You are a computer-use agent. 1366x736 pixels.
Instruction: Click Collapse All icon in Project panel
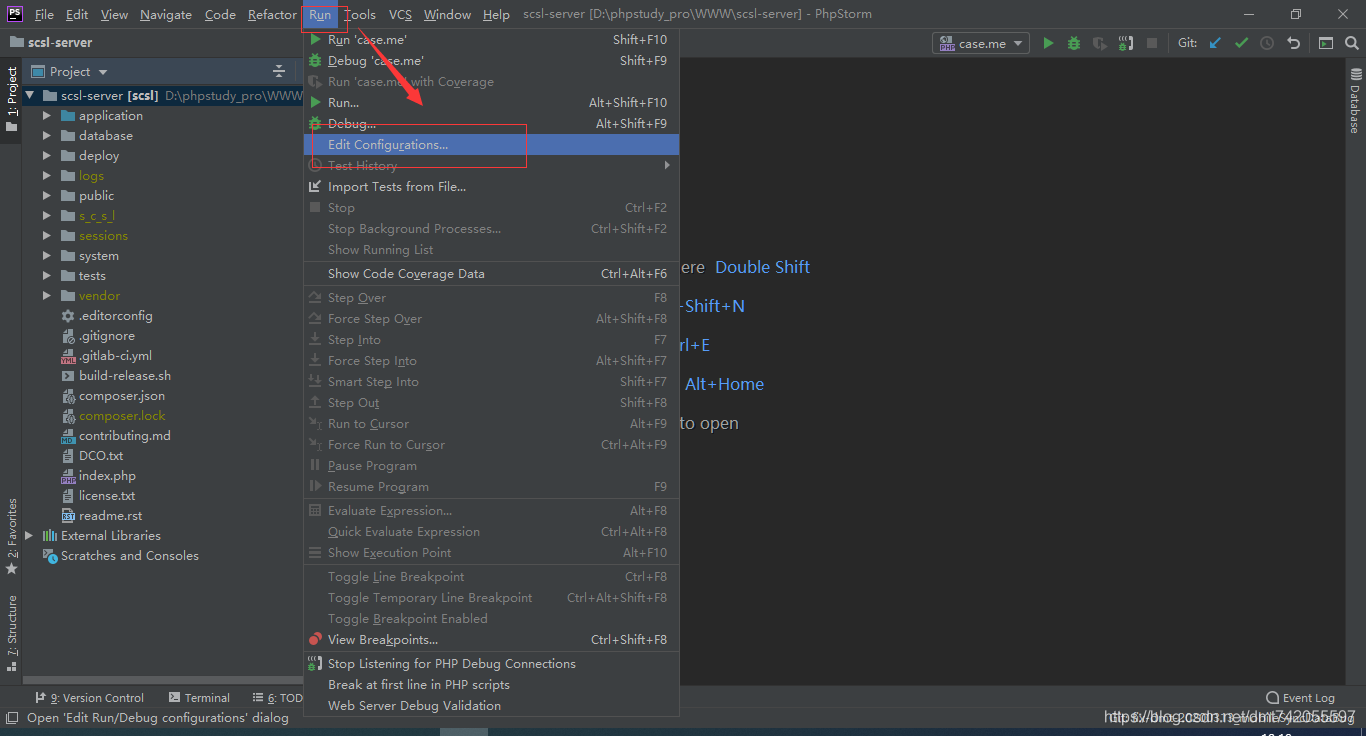point(279,71)
